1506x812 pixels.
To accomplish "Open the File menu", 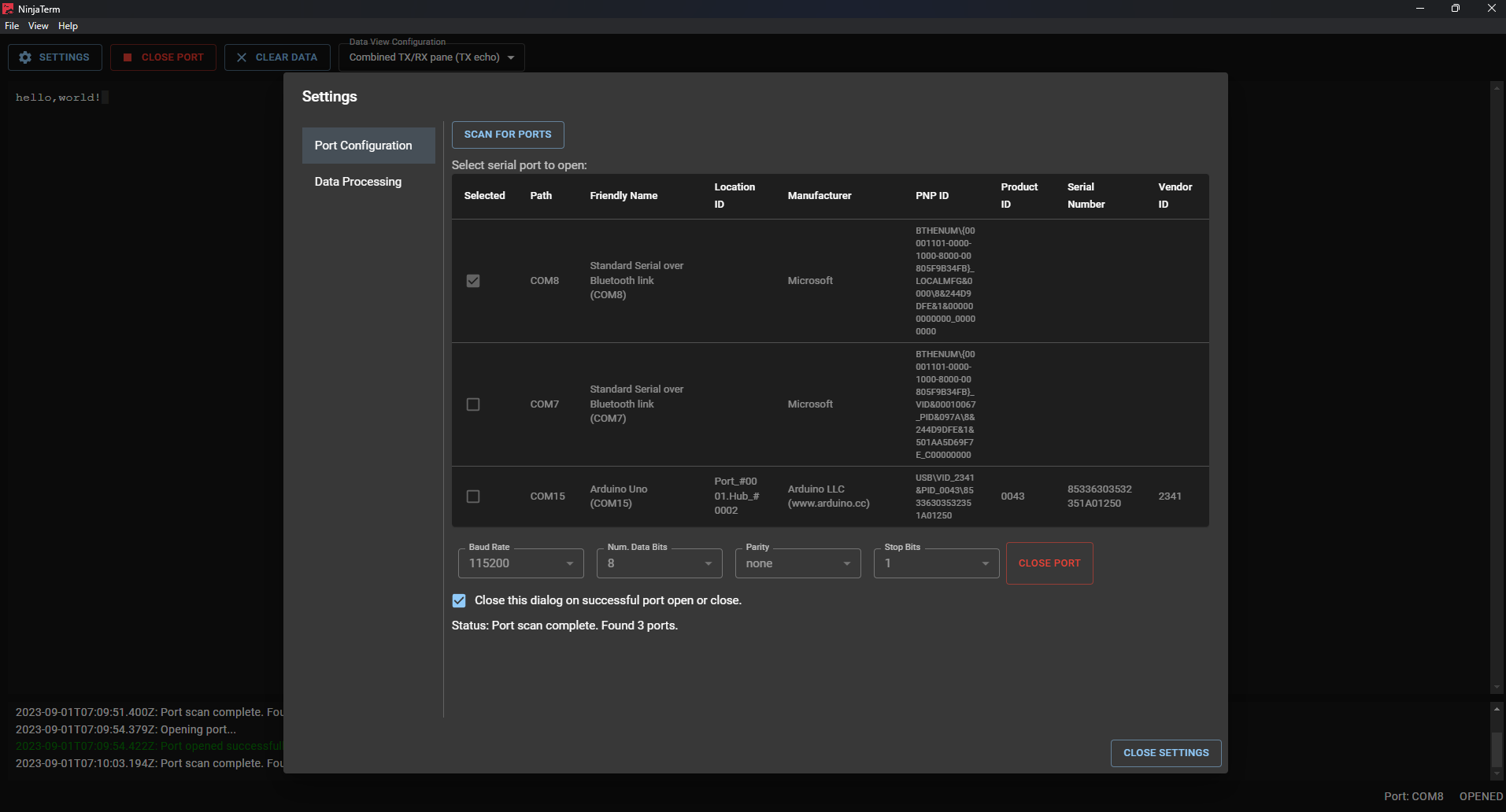I will [x=12, y=26].
